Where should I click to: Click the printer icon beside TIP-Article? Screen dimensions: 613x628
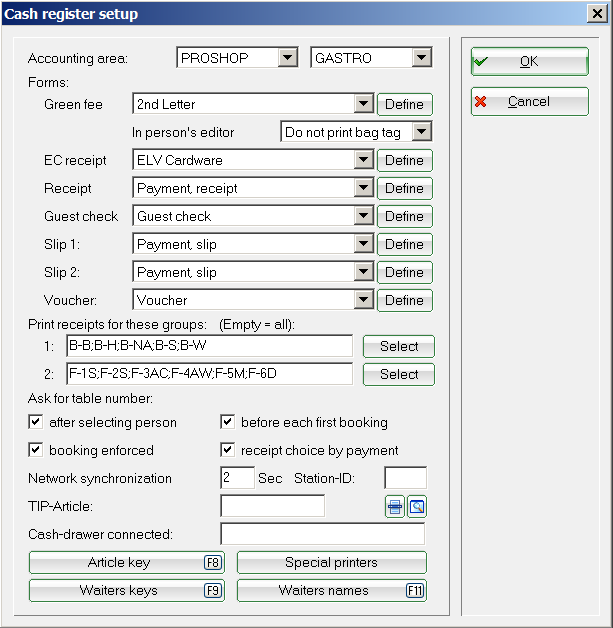point(395,507)
